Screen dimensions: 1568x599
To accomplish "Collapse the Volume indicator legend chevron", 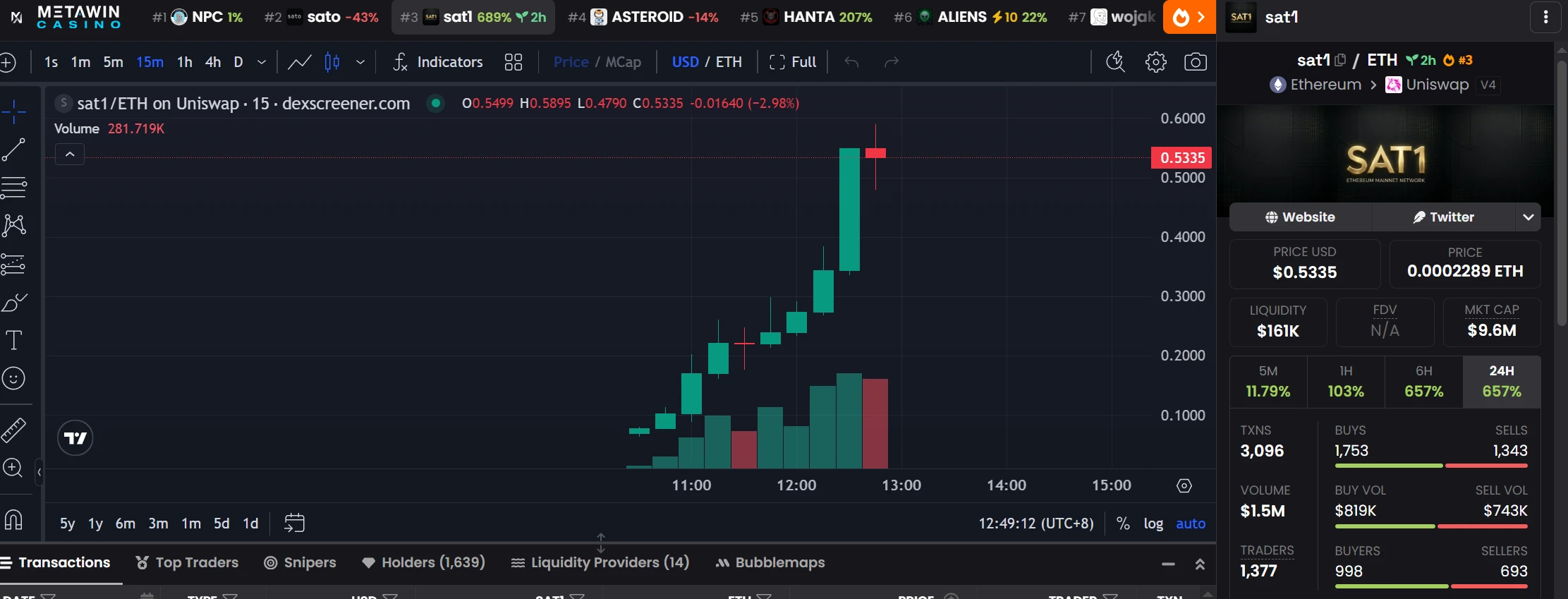I will 70,154.
